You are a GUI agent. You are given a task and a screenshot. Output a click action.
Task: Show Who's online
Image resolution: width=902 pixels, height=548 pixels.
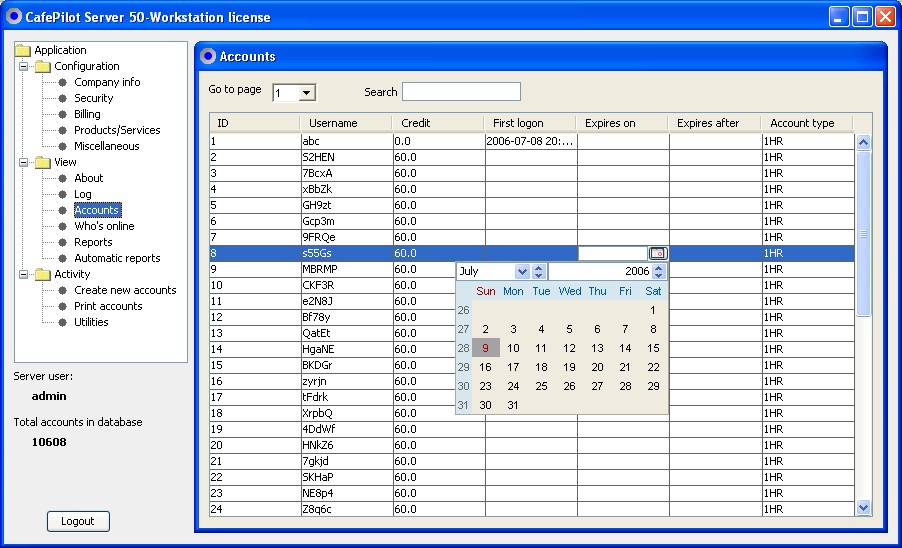(x=104, y=226)
